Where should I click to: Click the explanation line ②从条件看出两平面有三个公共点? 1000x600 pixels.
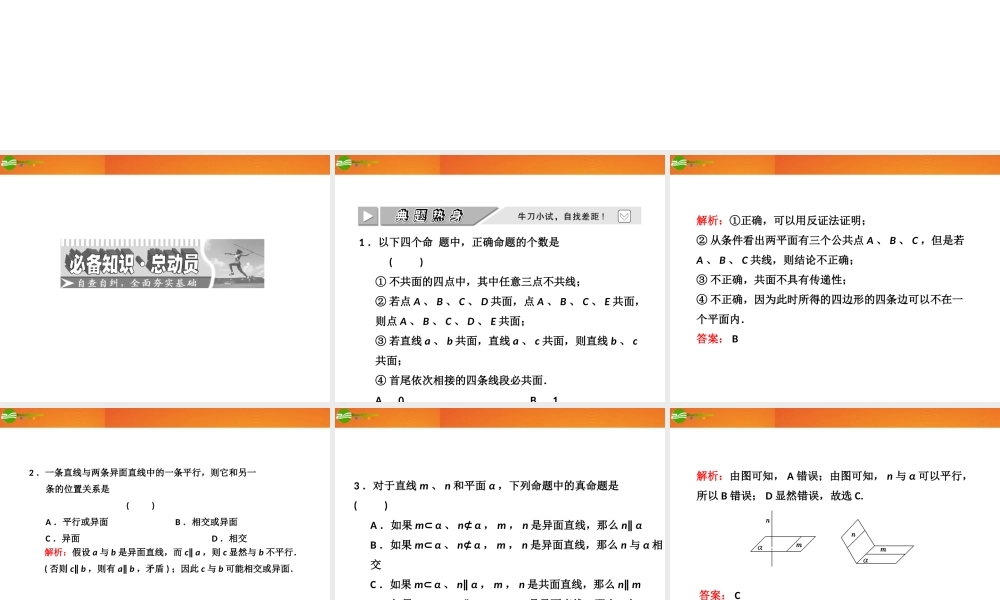[x=830, y=250]
